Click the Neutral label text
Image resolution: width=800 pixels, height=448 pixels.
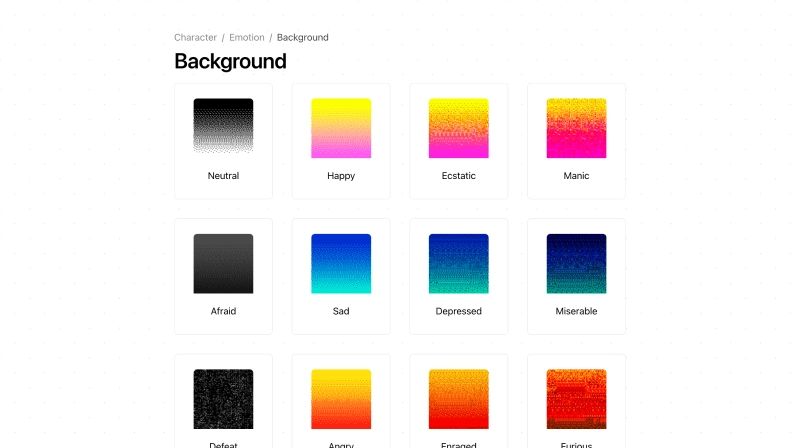coord(223,176)
